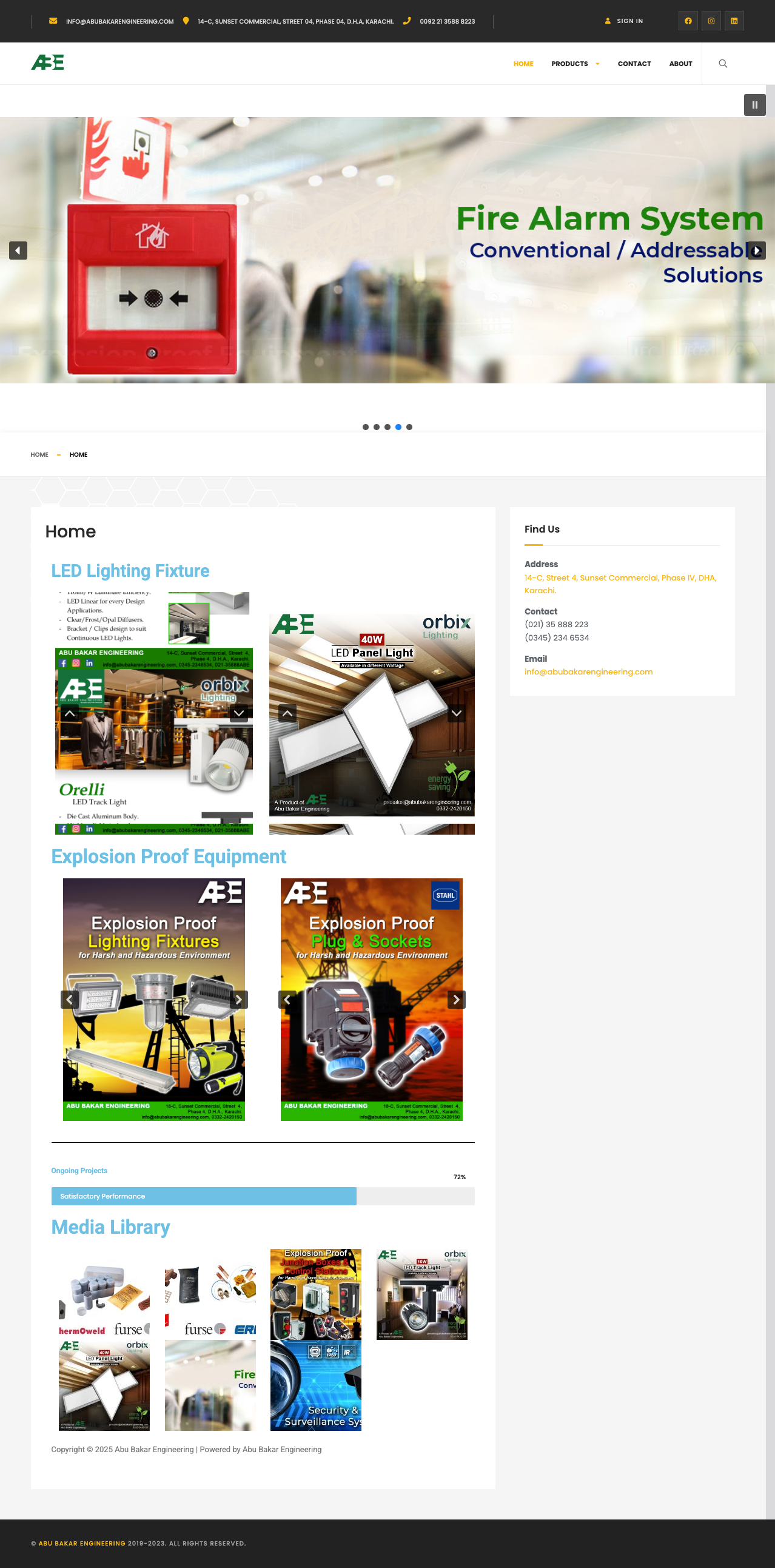Expand the Products dropdown menu
This screenshot has height=1568, width=775.
575,64
